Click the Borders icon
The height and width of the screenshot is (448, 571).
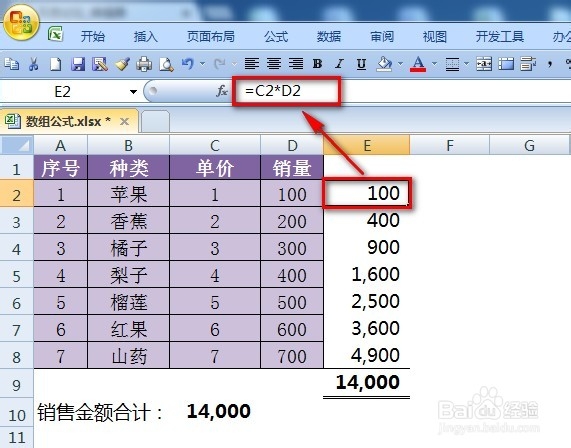click(x=452, y=64)
